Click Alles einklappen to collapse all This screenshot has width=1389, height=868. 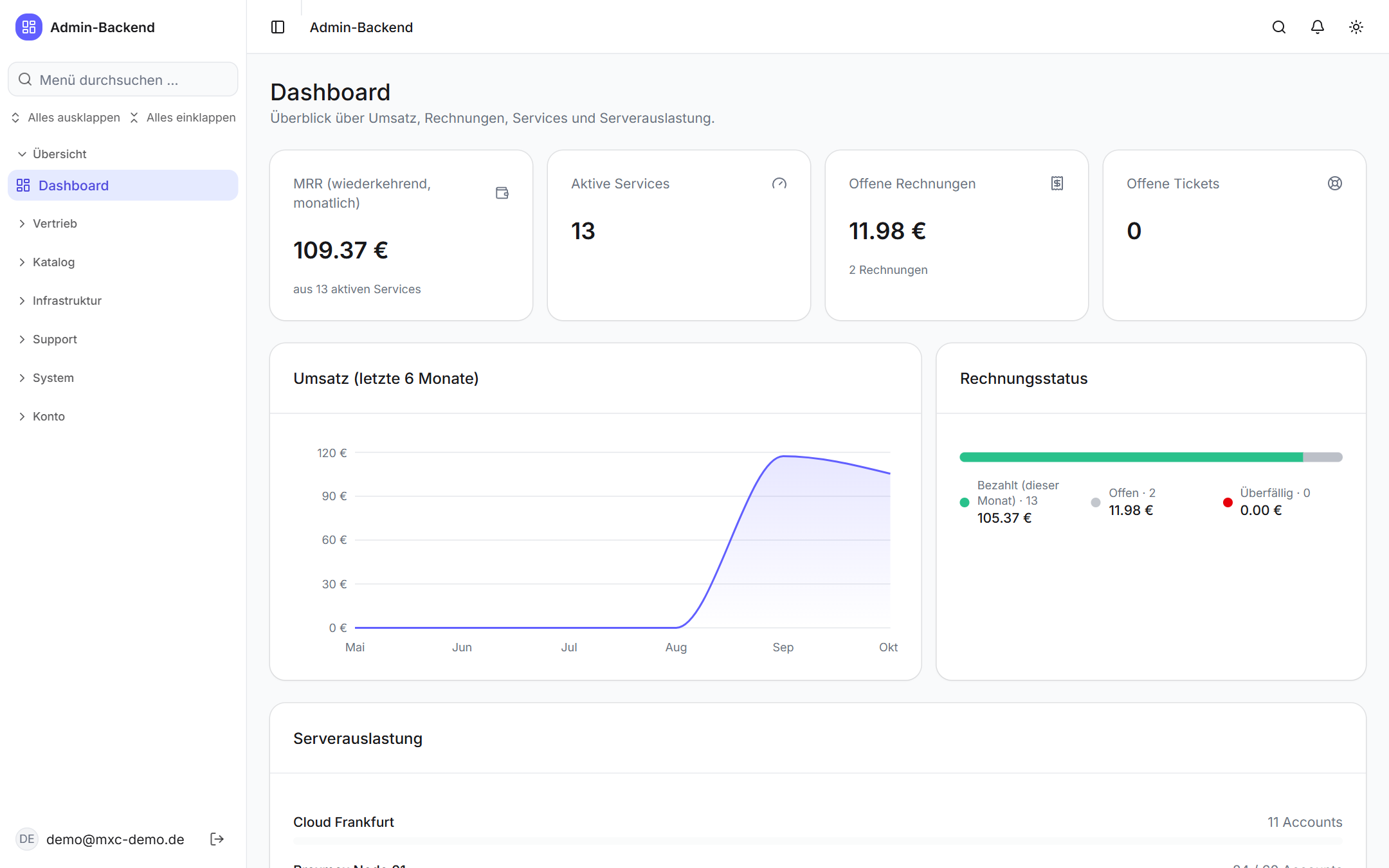[x=183, y=118]
